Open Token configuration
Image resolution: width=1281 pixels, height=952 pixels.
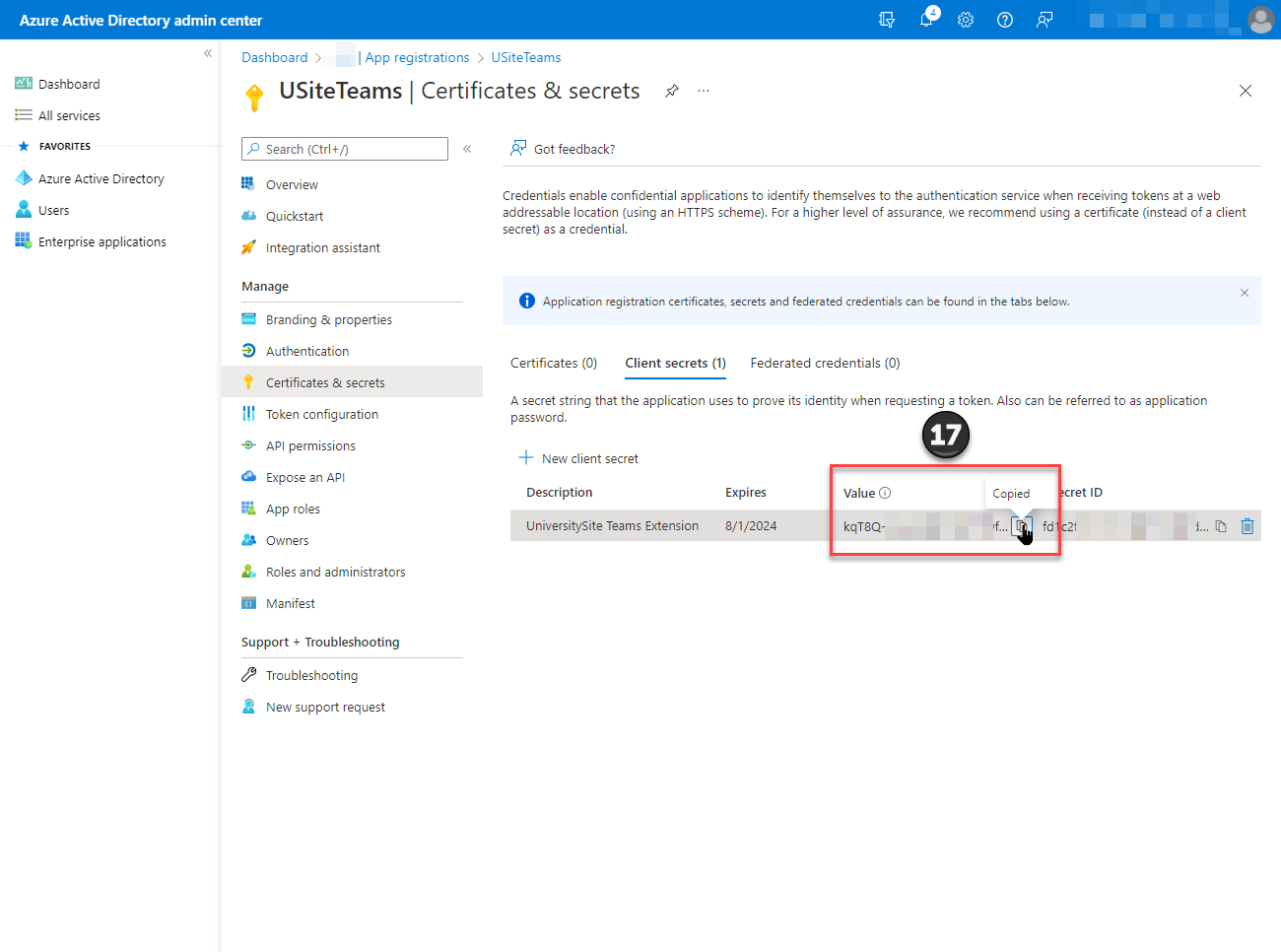(x=321, y=414)
